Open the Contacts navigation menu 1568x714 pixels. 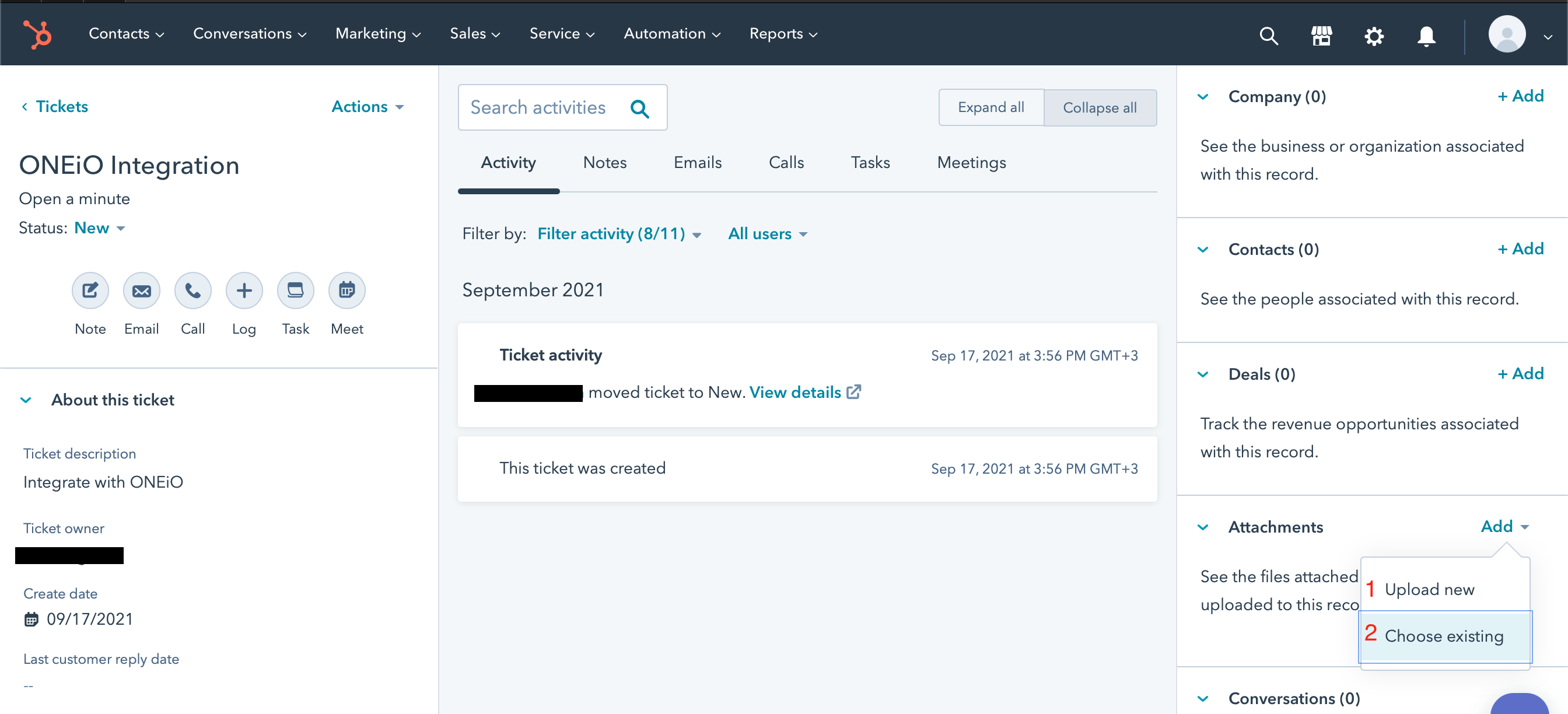tap(126, 33)
